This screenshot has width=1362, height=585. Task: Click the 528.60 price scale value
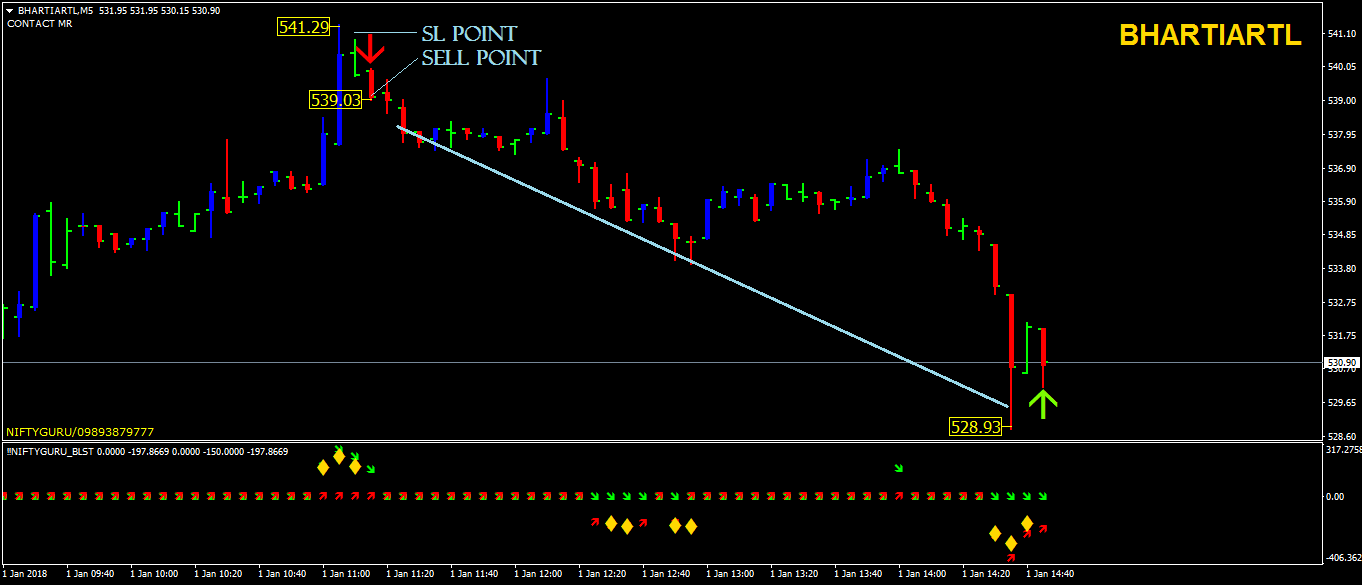[x=1340, y=436]
